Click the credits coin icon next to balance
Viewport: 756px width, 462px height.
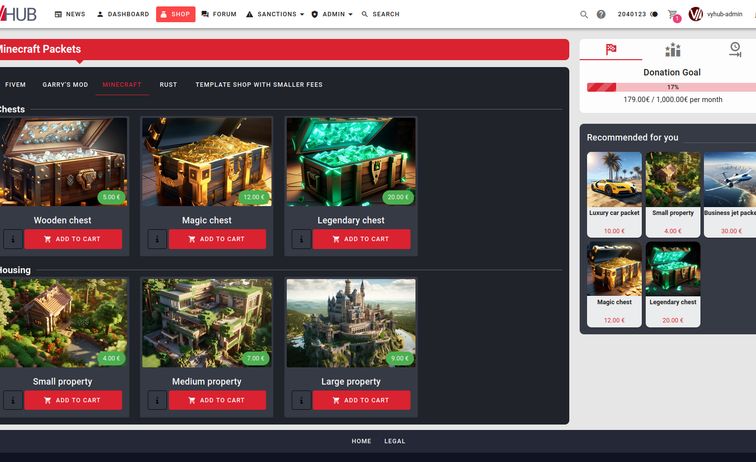[654, 14]
